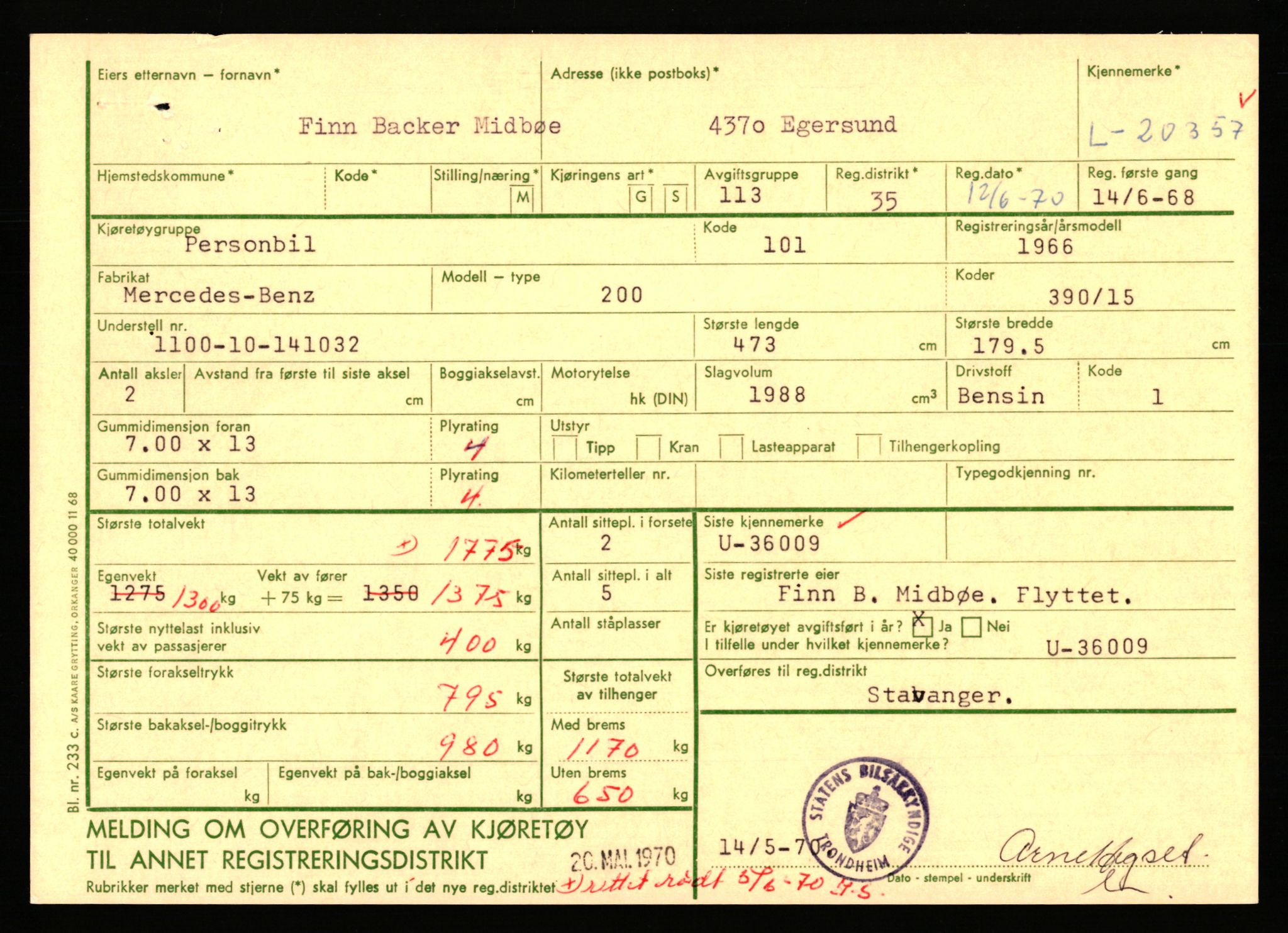The width and height of the screenshot is (1288, 933).
Task: Click Antall aksler value 2
Action: (x=130, y=394)
